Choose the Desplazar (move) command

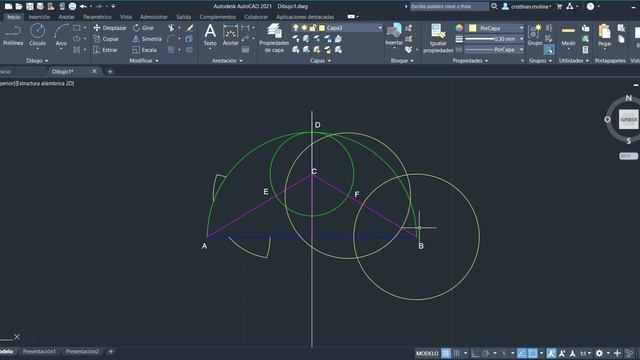(110, 28)
